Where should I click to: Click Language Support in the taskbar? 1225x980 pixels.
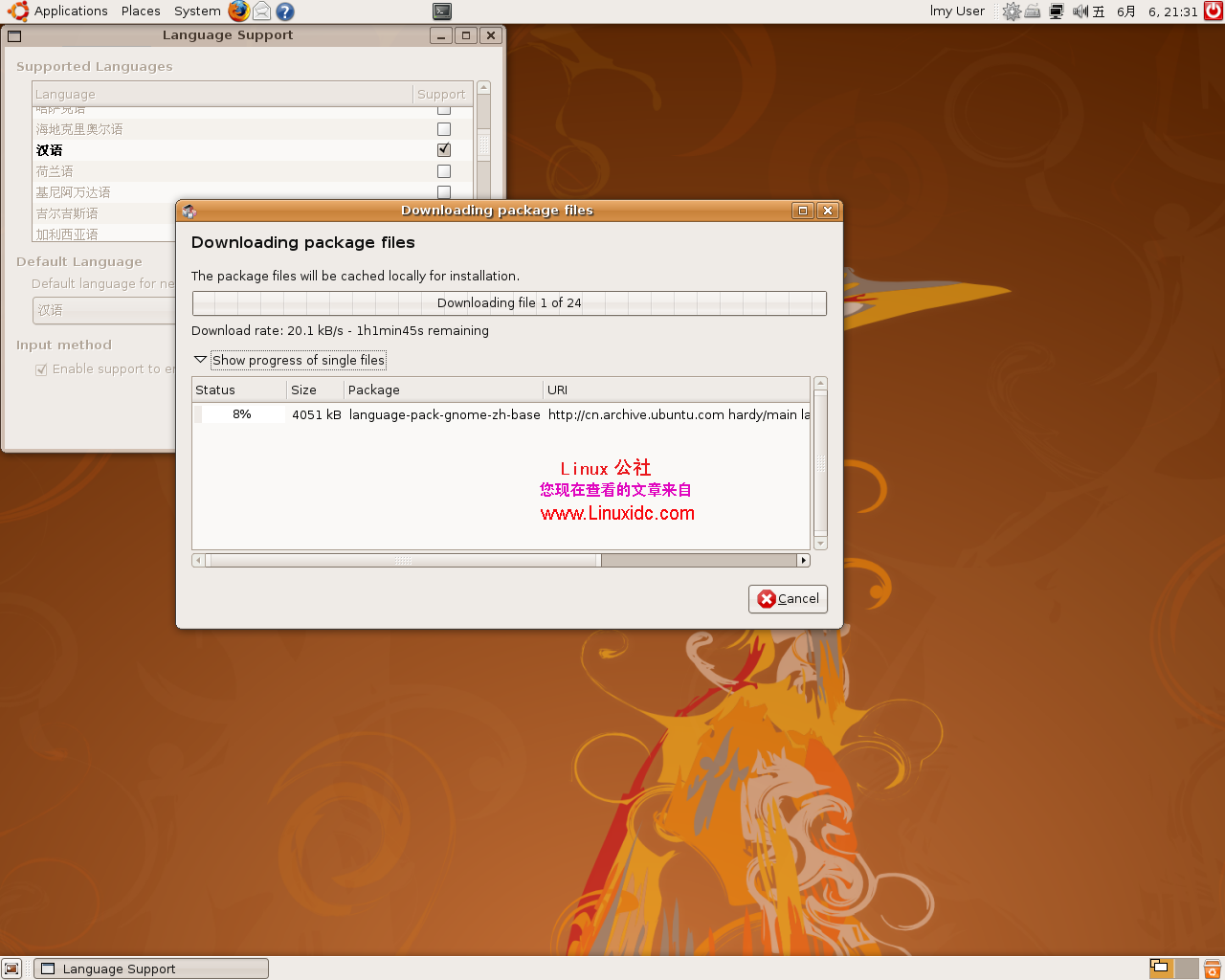point(151,969)
